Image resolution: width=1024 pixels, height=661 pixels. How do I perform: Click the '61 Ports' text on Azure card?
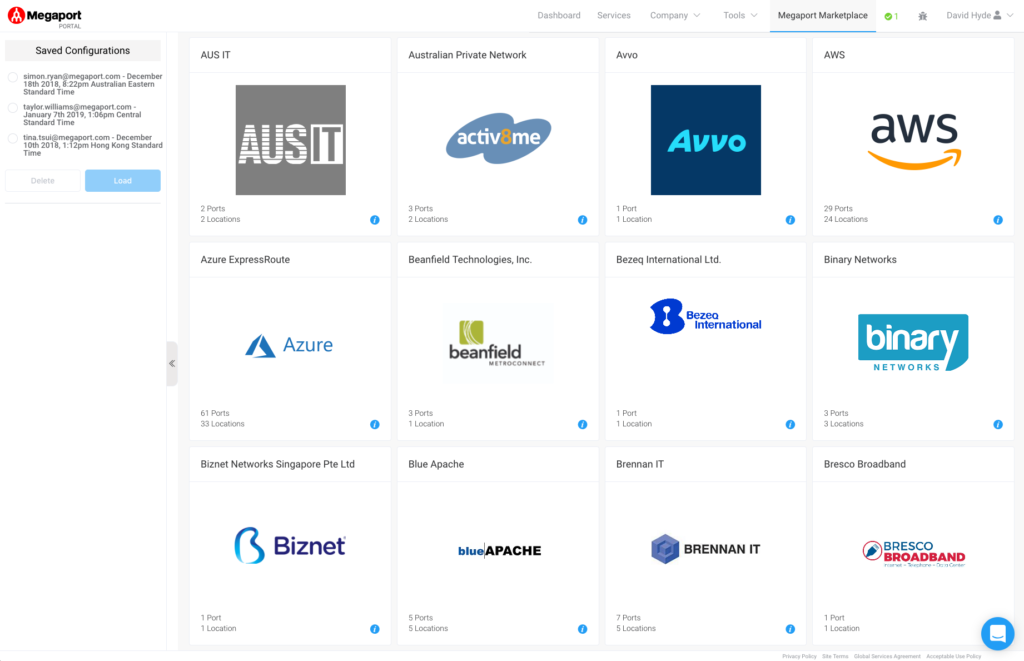(x=215, y=413)
